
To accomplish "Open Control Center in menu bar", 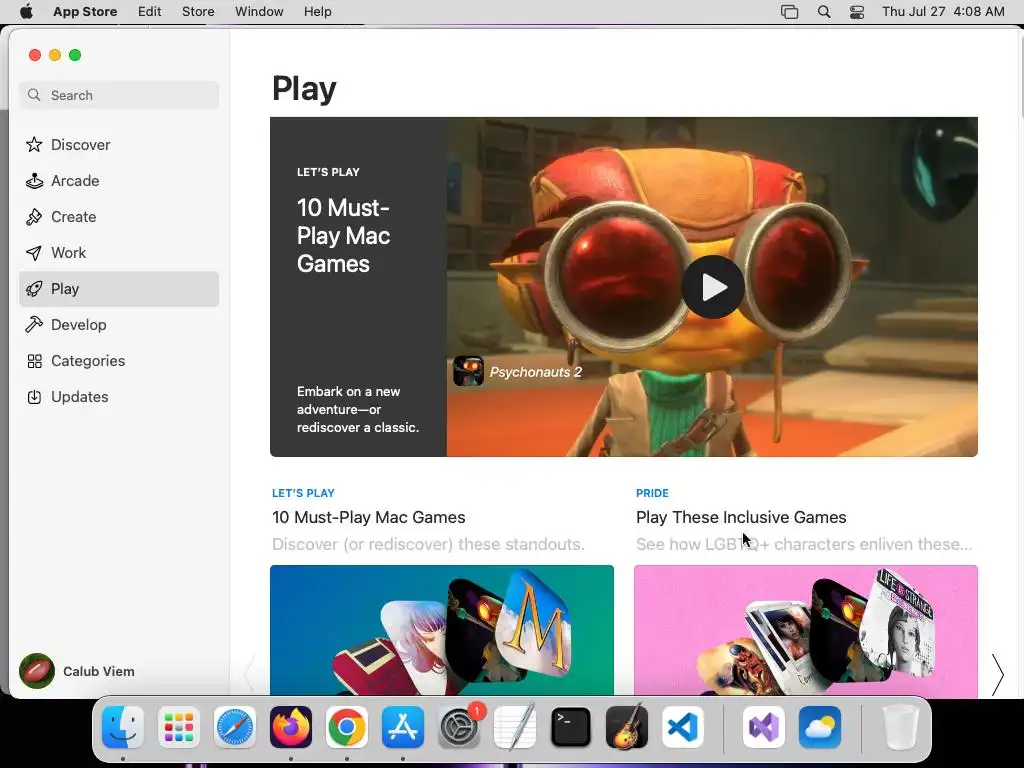I will (x=857, y=12).
